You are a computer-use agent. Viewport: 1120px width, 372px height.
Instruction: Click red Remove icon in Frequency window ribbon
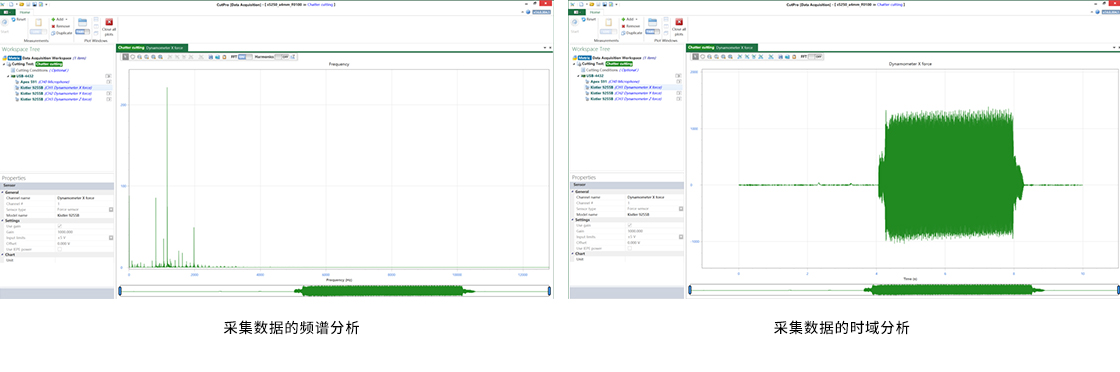[x=53, y=26]
